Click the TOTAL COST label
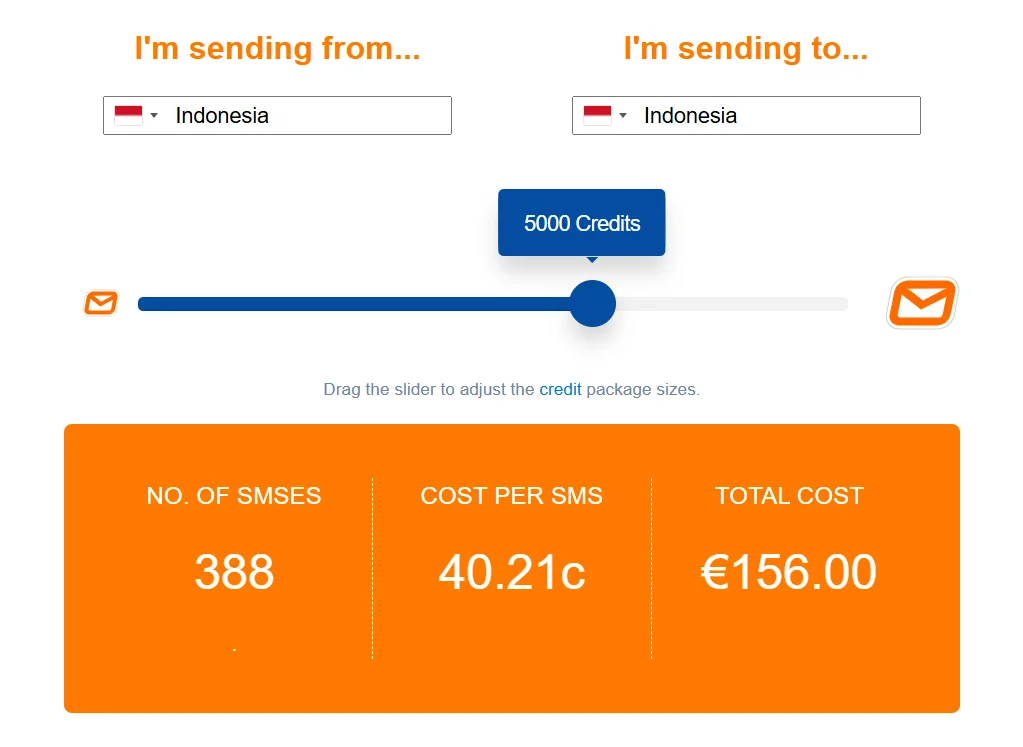Viewport: 1023px width, 747px height. 789,496
